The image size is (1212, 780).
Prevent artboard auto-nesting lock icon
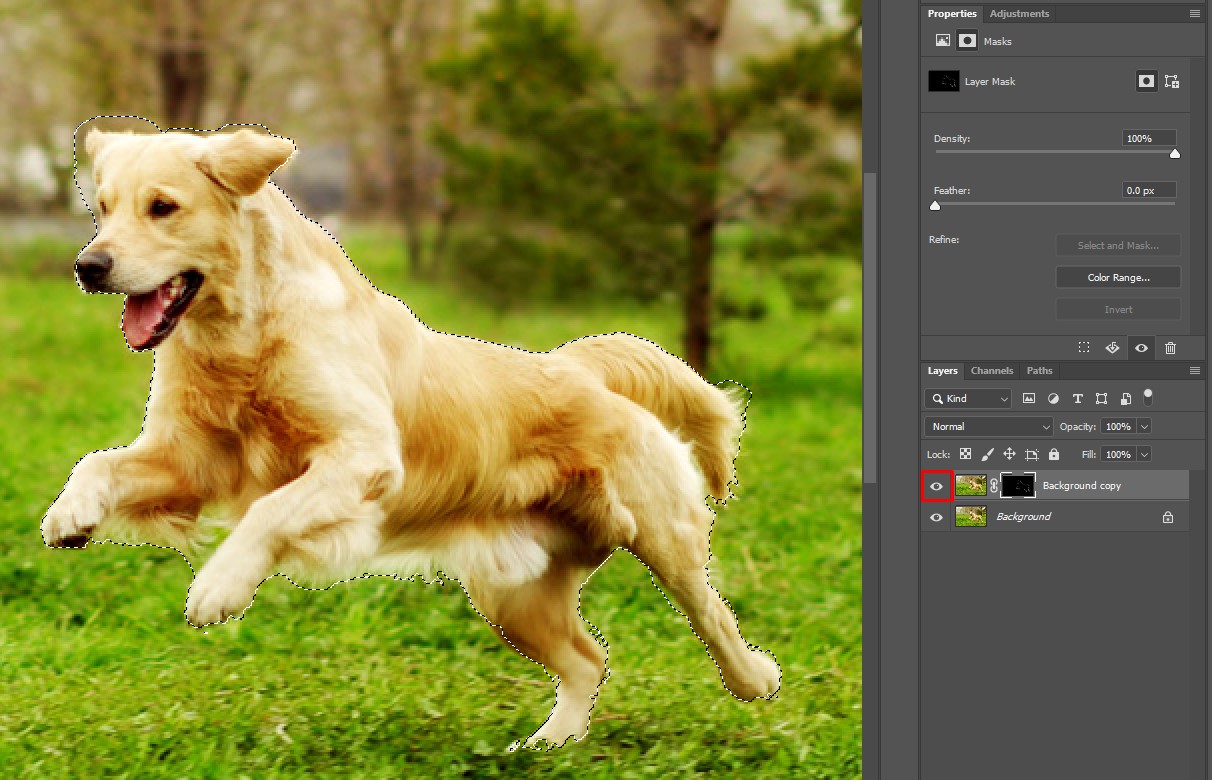coord(1031,454)
